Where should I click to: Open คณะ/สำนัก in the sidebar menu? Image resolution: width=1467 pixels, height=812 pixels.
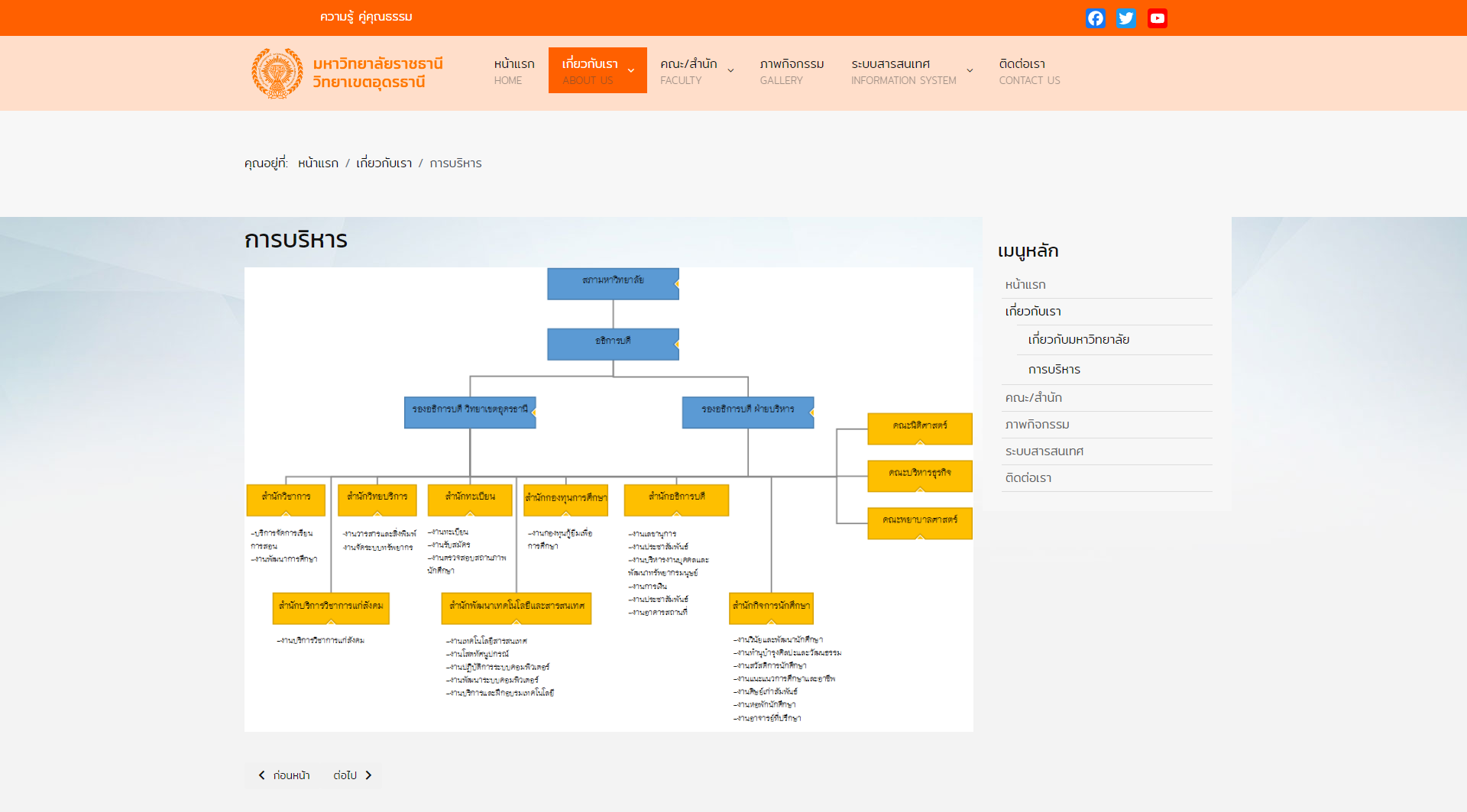1033,398
